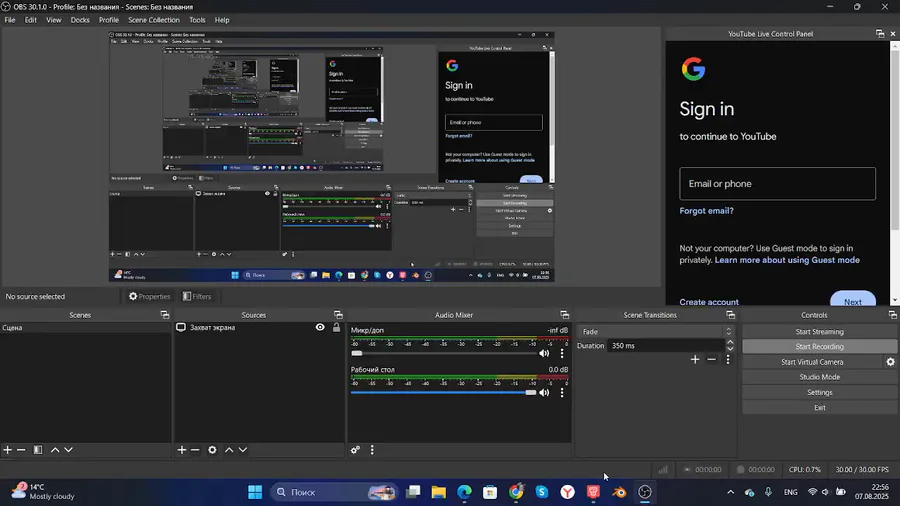Open Learn more about using Guest mode

(x=787, y=260)
